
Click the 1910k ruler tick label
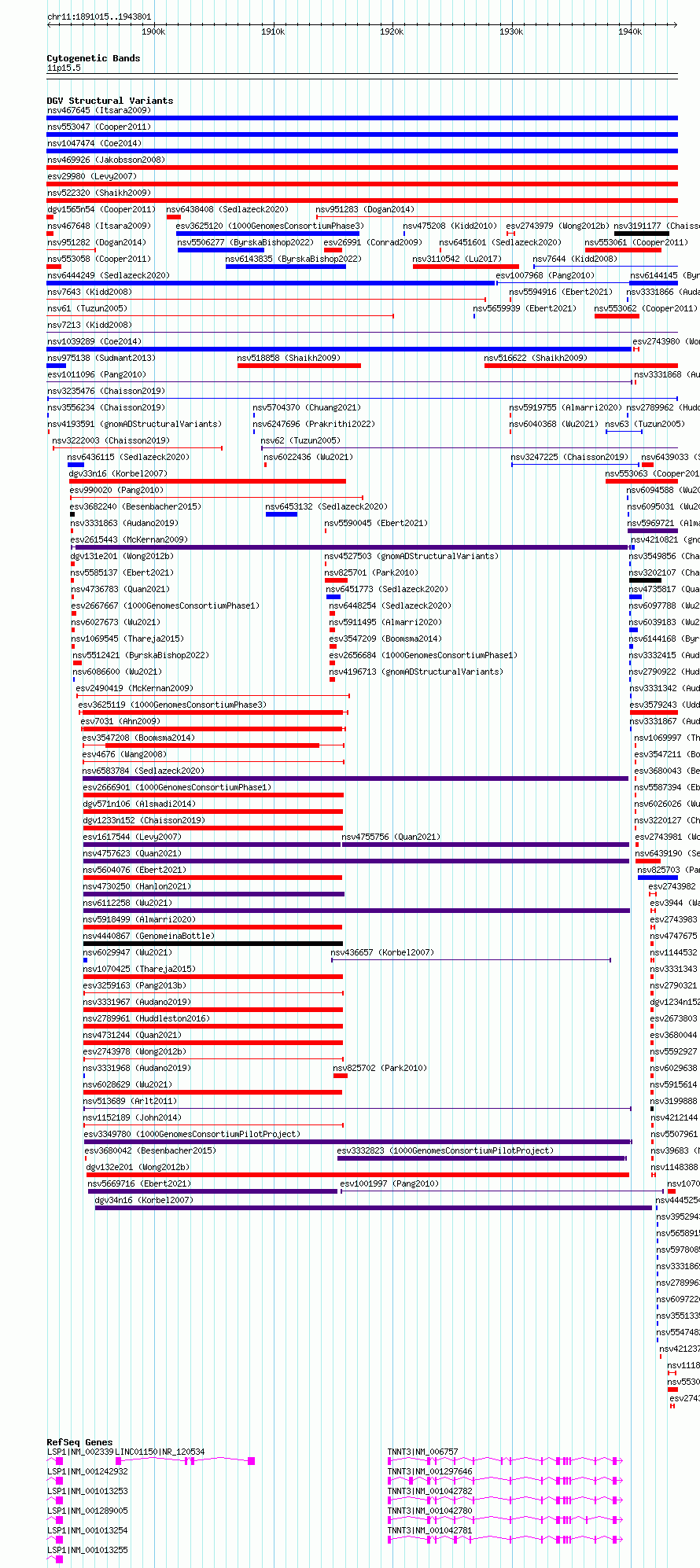(273, 31)
